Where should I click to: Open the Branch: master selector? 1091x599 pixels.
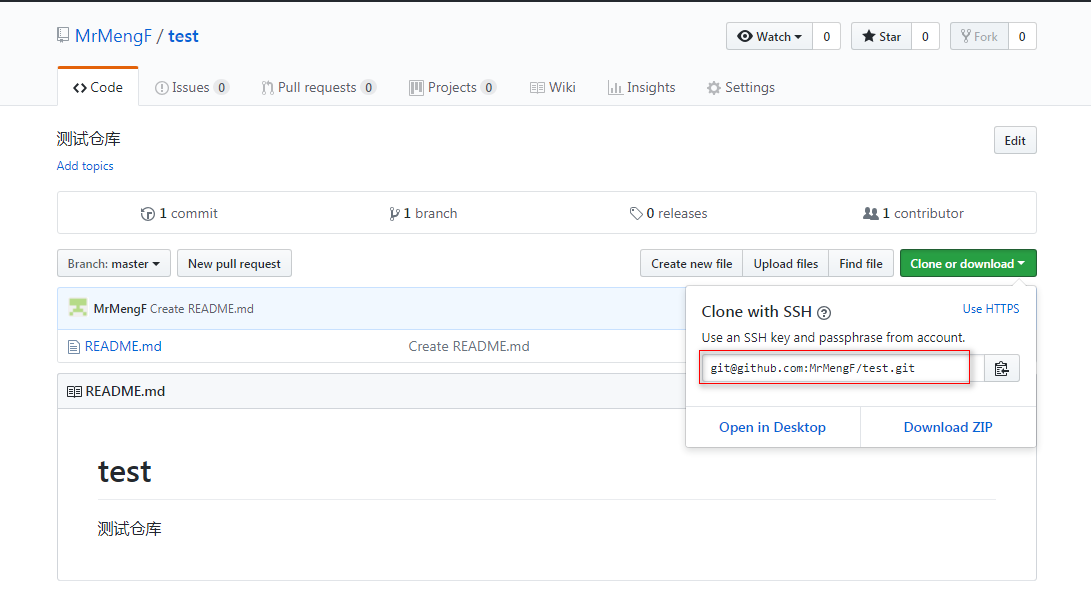[114, 264]
